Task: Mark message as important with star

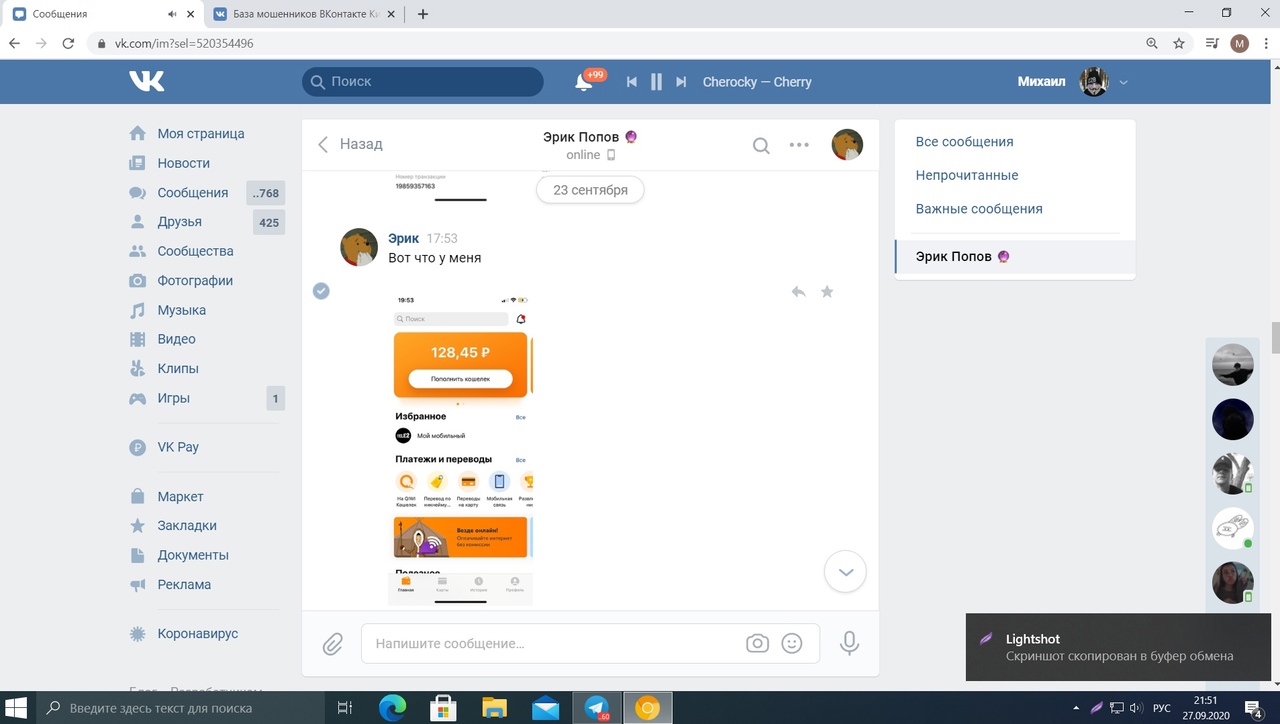Action: 827,292
